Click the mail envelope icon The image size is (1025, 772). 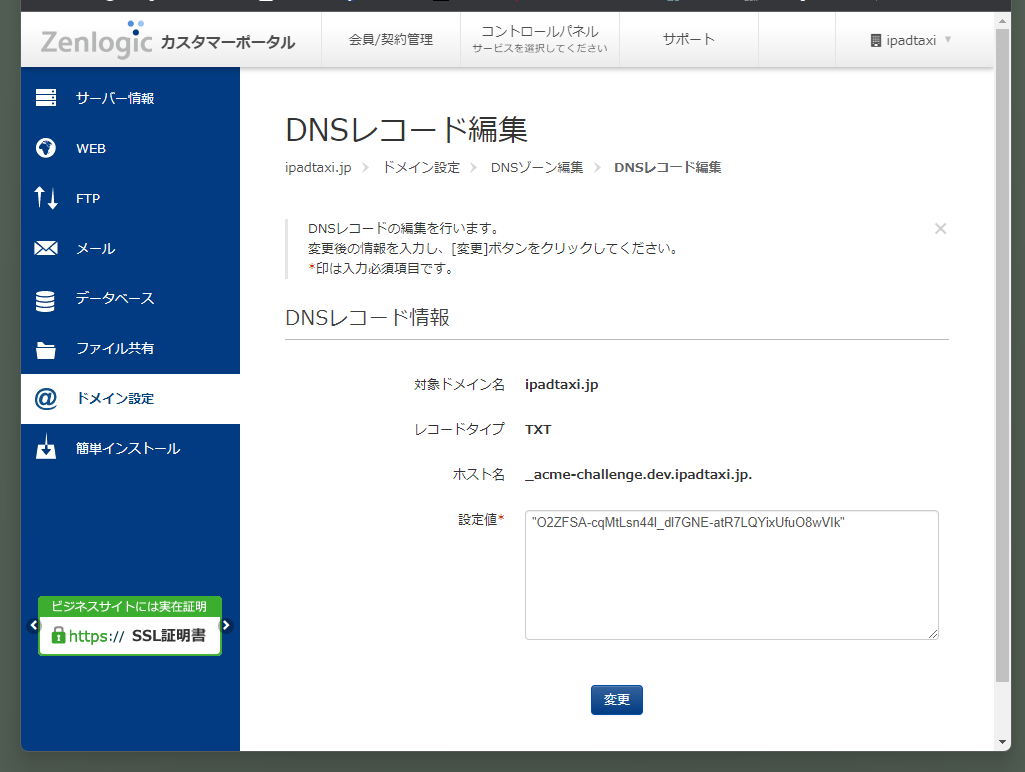point(46,248)
